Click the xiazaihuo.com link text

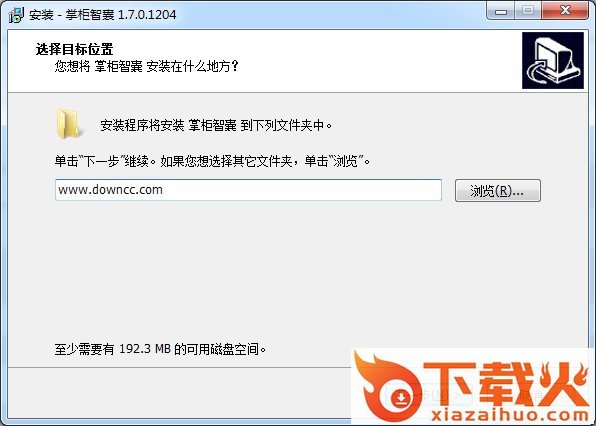(510, 415)
